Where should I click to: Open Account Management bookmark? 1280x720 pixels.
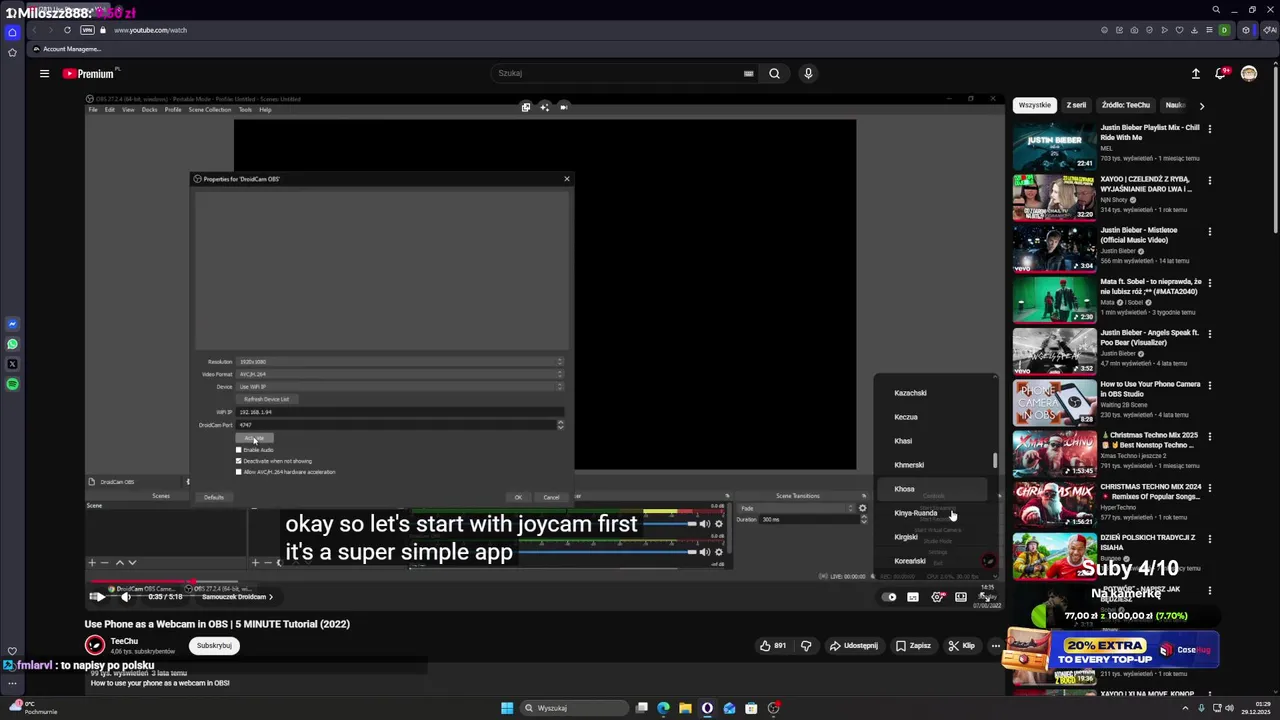[x=67, y=49]
